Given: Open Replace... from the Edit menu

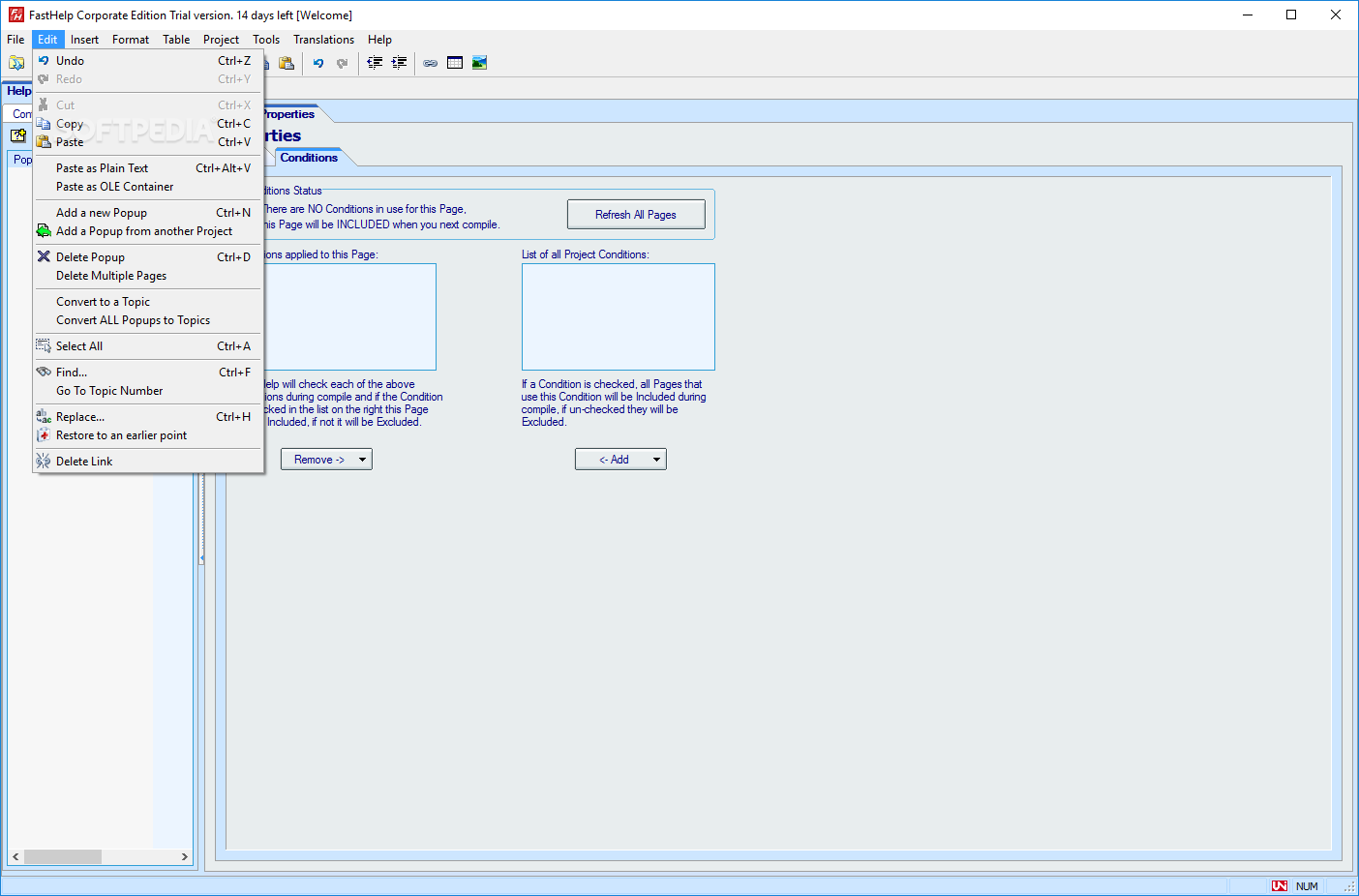Looking at the screenshot, I should (148, 417).
